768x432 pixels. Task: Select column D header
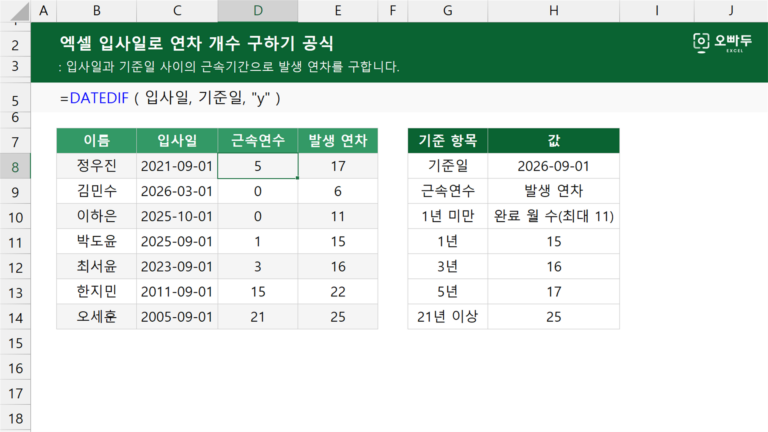tap(258, 11)
